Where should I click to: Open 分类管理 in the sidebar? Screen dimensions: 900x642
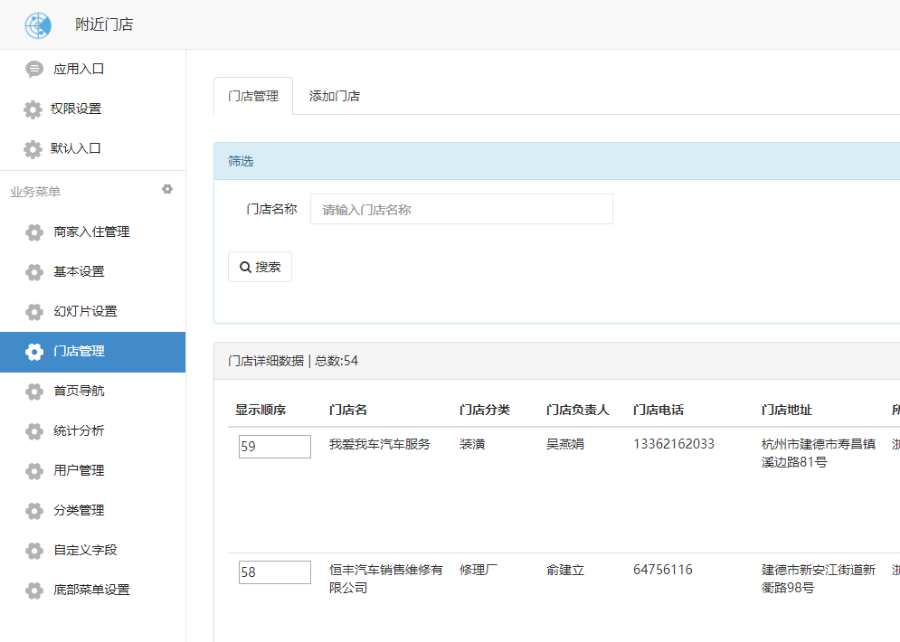click(x=78, y=510)
